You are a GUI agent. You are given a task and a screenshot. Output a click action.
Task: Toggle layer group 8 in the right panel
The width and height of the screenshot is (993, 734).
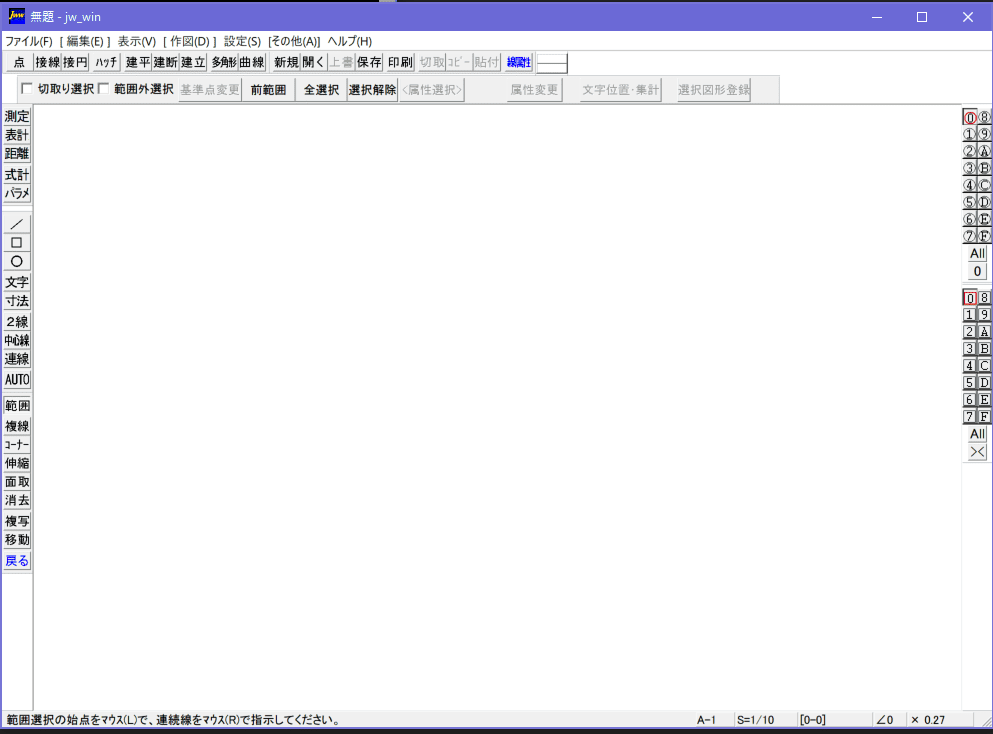[986, 117]
